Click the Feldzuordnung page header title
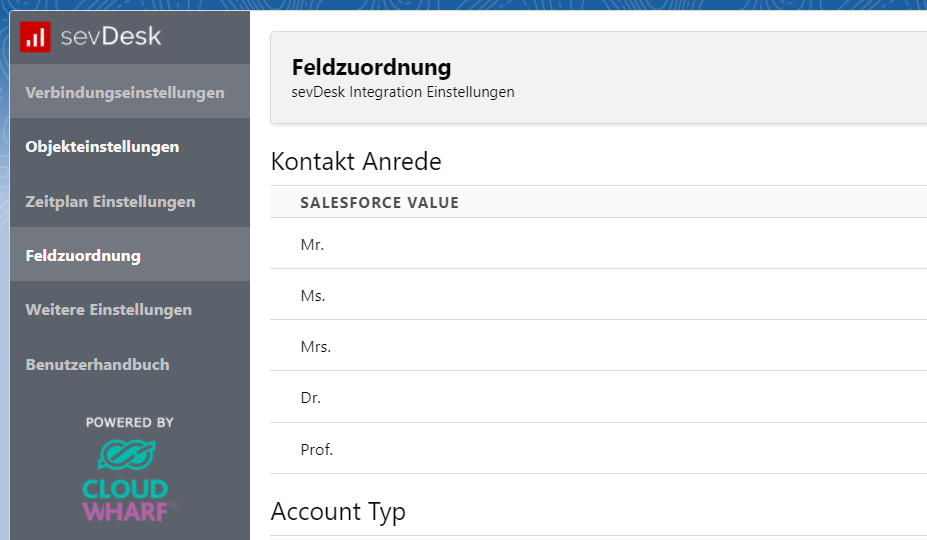The width and height of the screenshot is (927, 540). [x=371, y=67]
